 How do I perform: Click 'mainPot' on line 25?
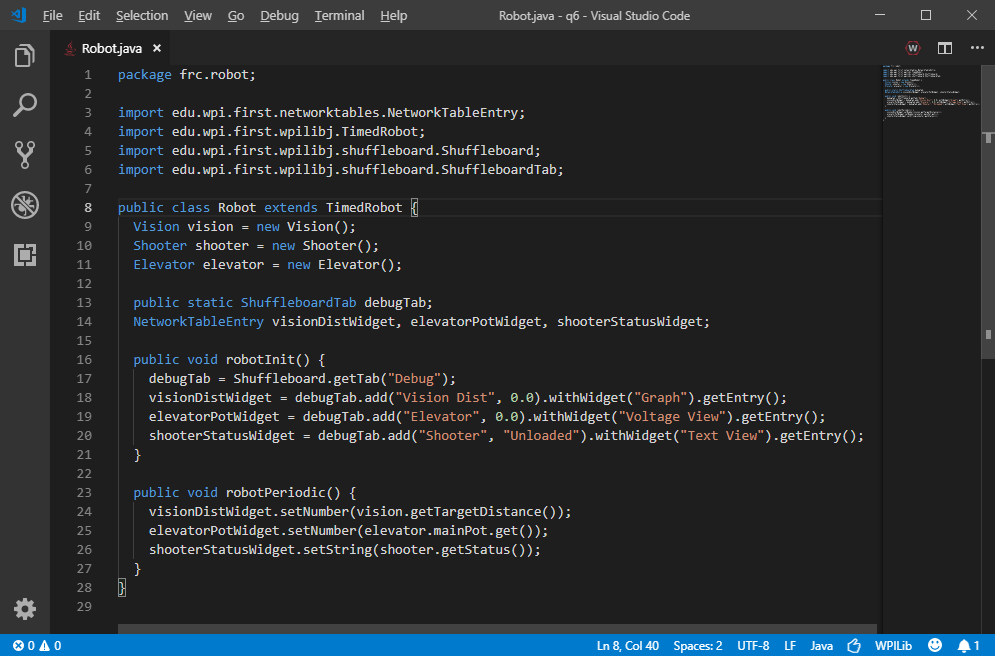460,531
